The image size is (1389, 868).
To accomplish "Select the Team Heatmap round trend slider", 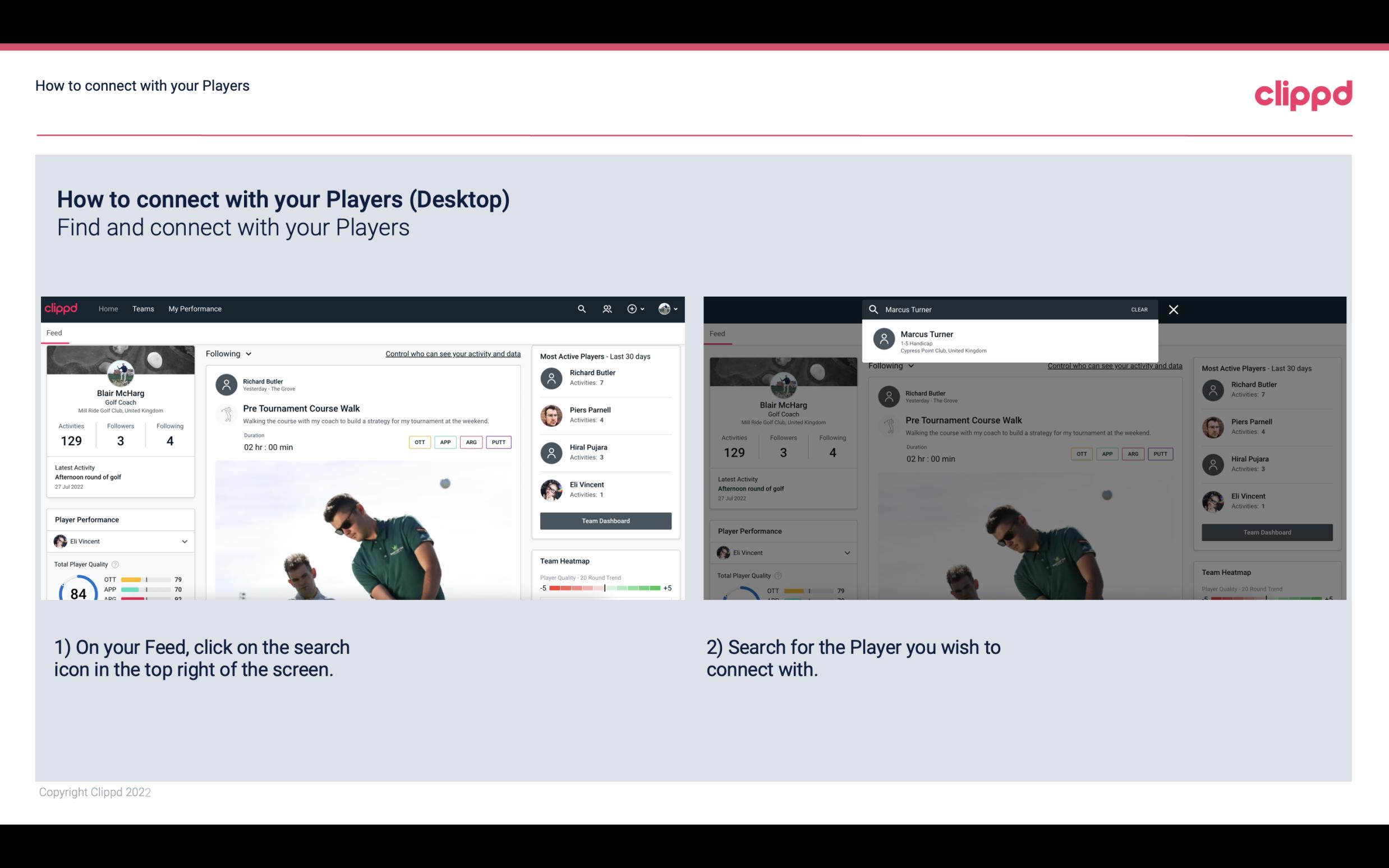I will pyautogui.click(x=604, y=588).
